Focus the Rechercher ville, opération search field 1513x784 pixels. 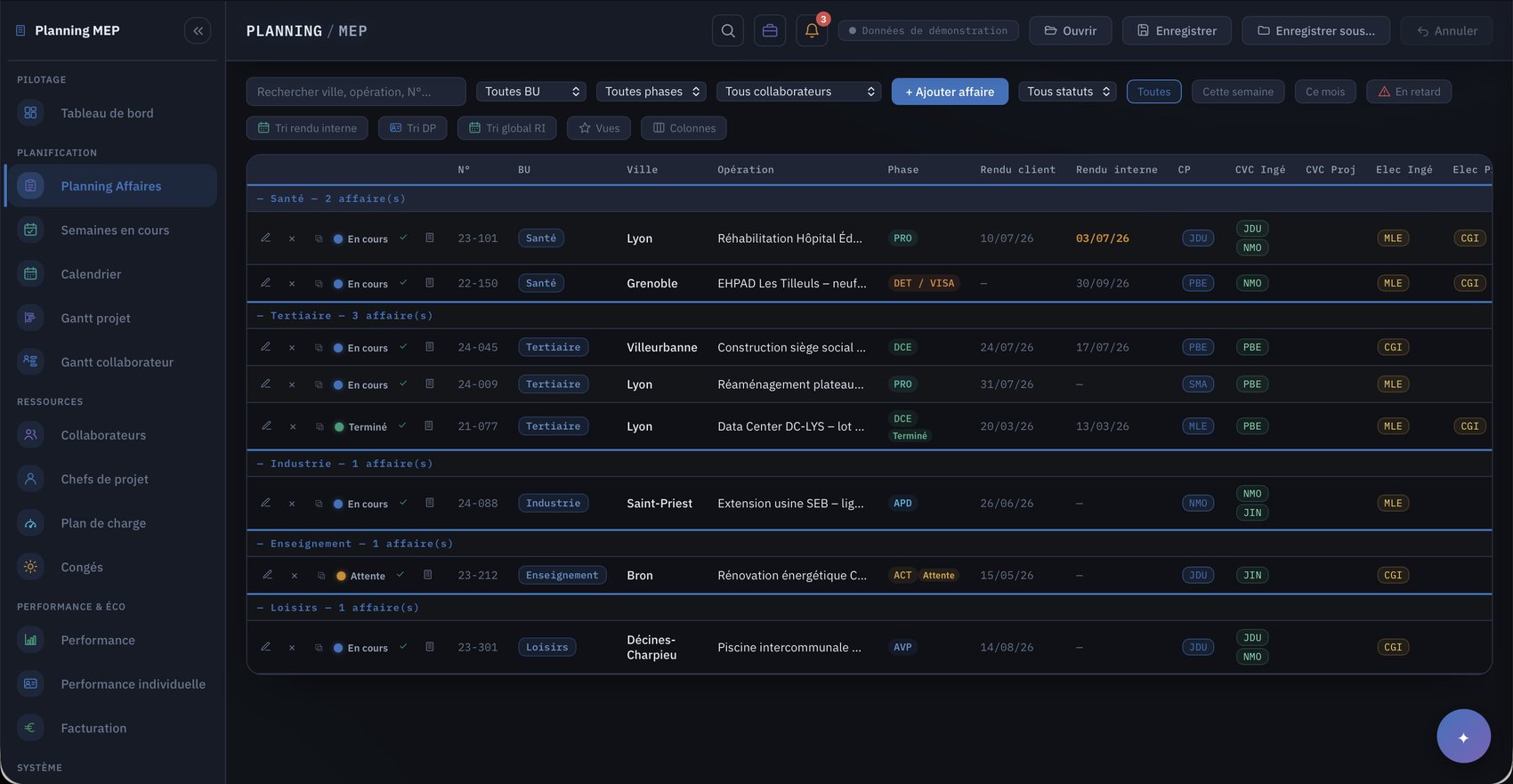point(356,92)
